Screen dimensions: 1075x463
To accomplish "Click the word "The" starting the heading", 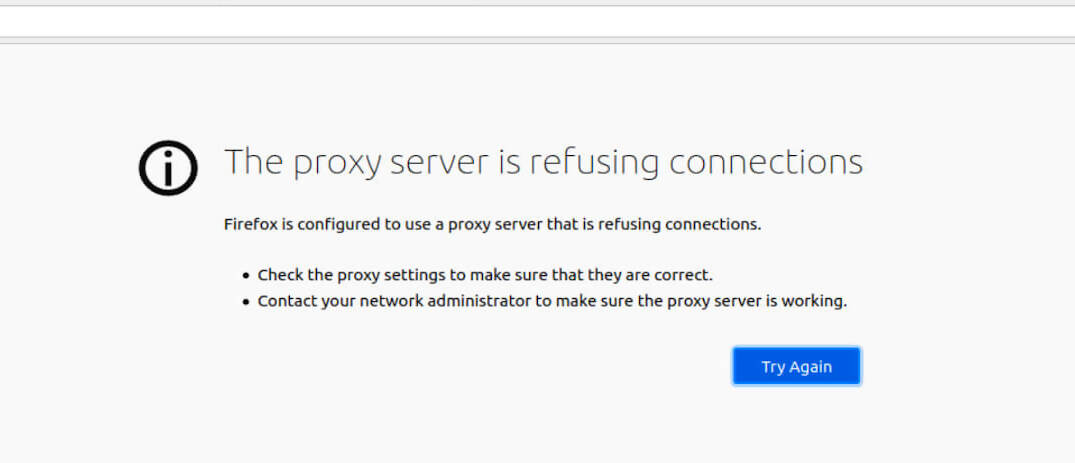I will [x=252, y=161].
